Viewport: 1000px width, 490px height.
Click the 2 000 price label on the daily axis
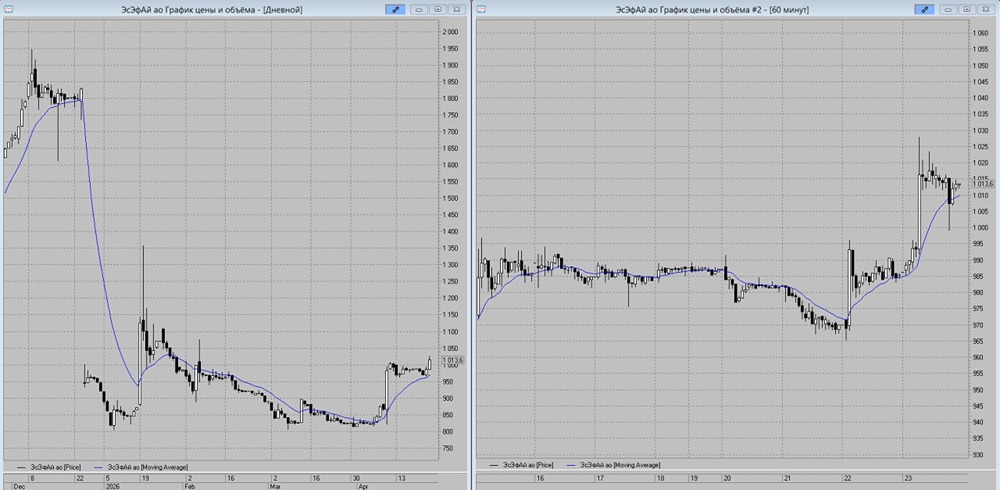point(452,32)
